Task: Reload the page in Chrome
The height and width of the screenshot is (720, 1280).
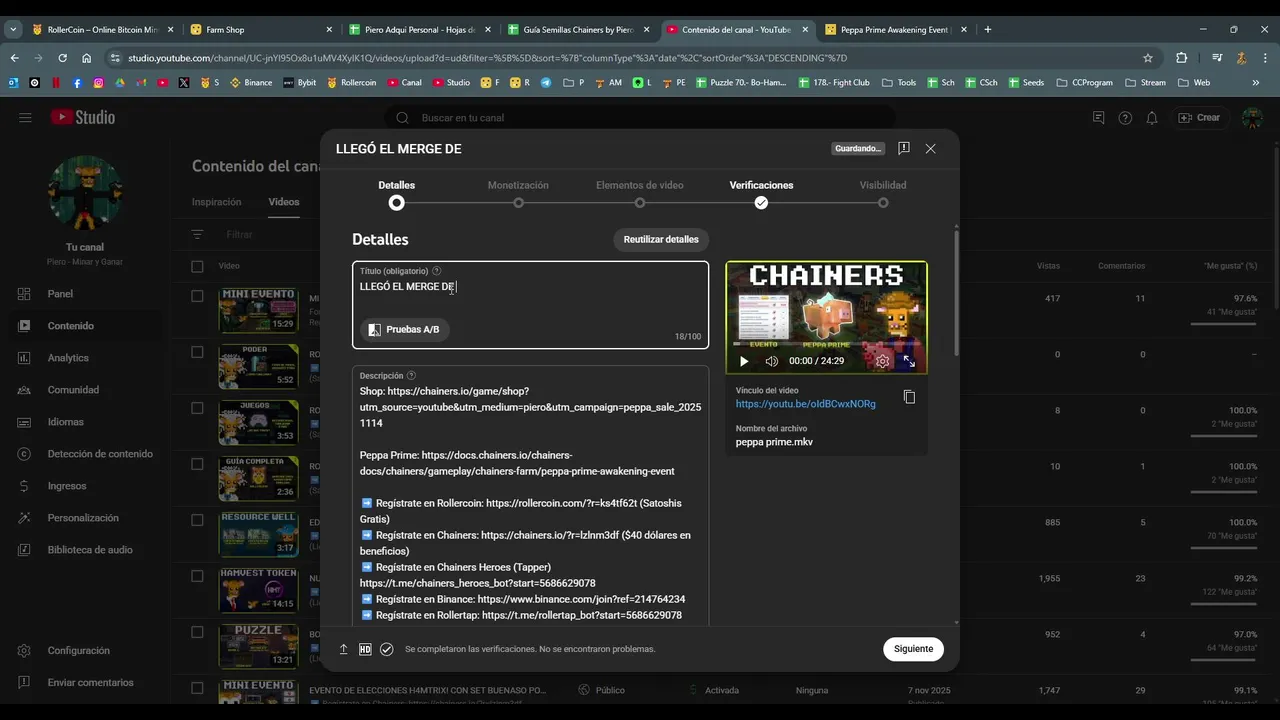Action: [x=62, y=58]
